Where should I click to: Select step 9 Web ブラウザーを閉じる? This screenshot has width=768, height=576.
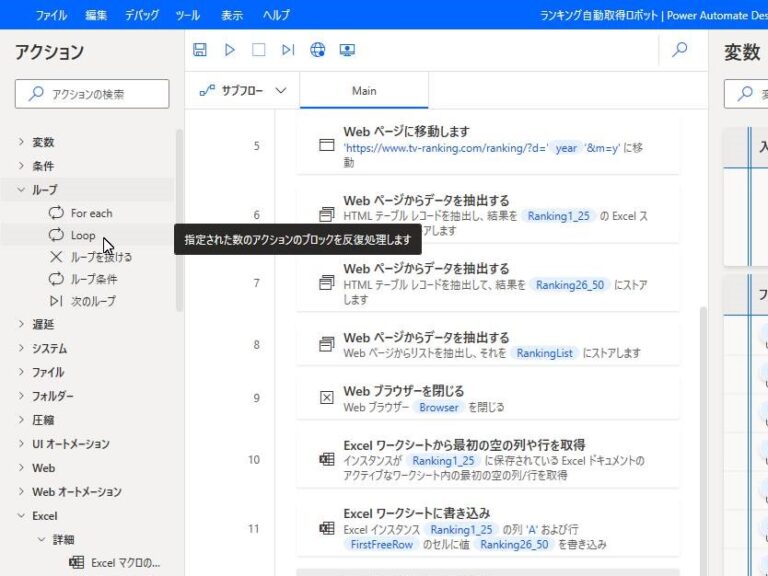488,398
